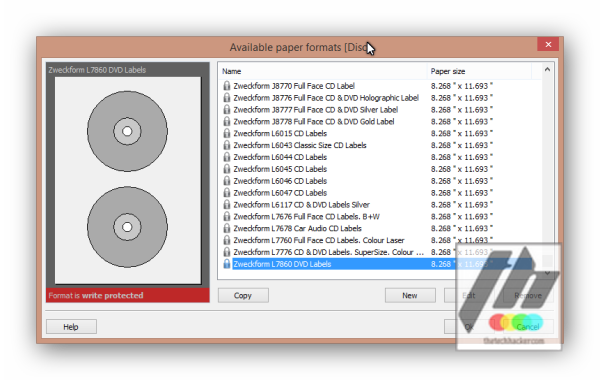The image size is (600, 380).
Task: Create a new paper format with New
Action: pos(410,295)
